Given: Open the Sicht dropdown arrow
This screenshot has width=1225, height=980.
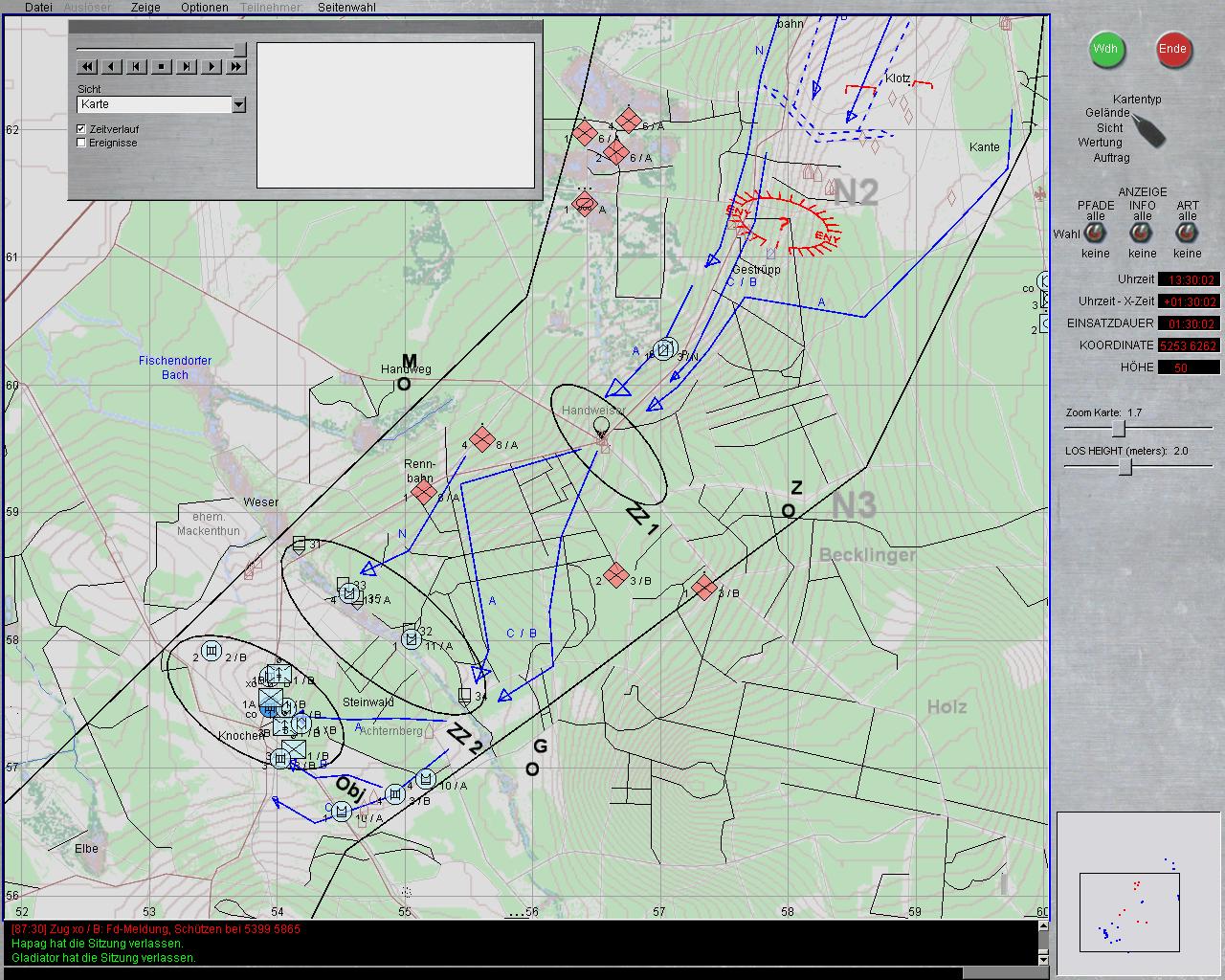Looking at the screenshot, I should point(239,104).
